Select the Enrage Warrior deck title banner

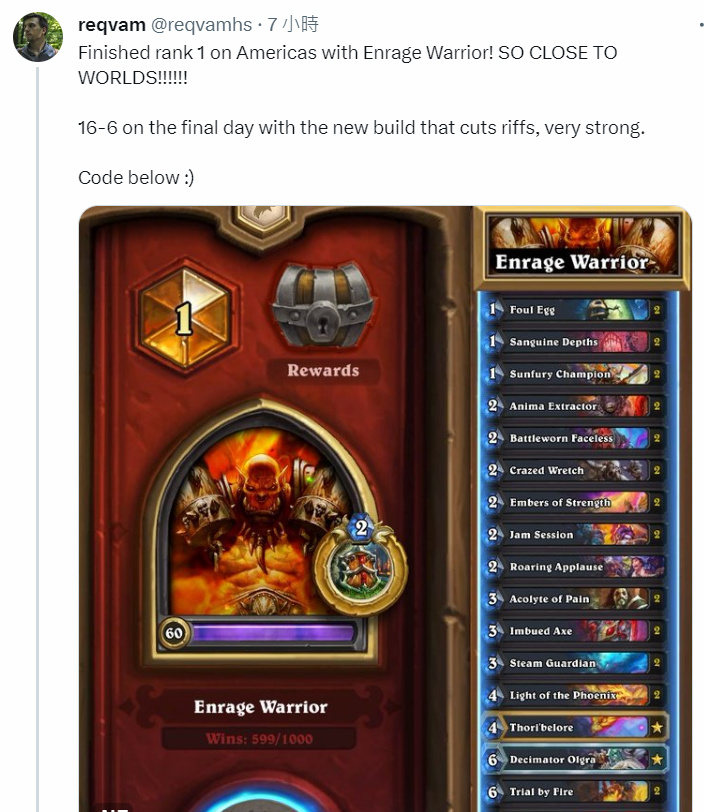pos(582,247)
